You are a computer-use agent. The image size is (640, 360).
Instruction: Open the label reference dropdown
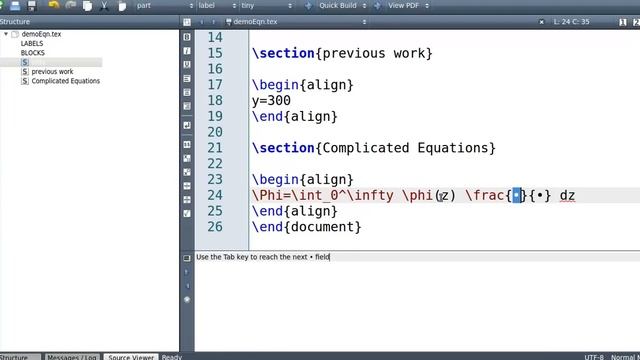tap(217, 5)
